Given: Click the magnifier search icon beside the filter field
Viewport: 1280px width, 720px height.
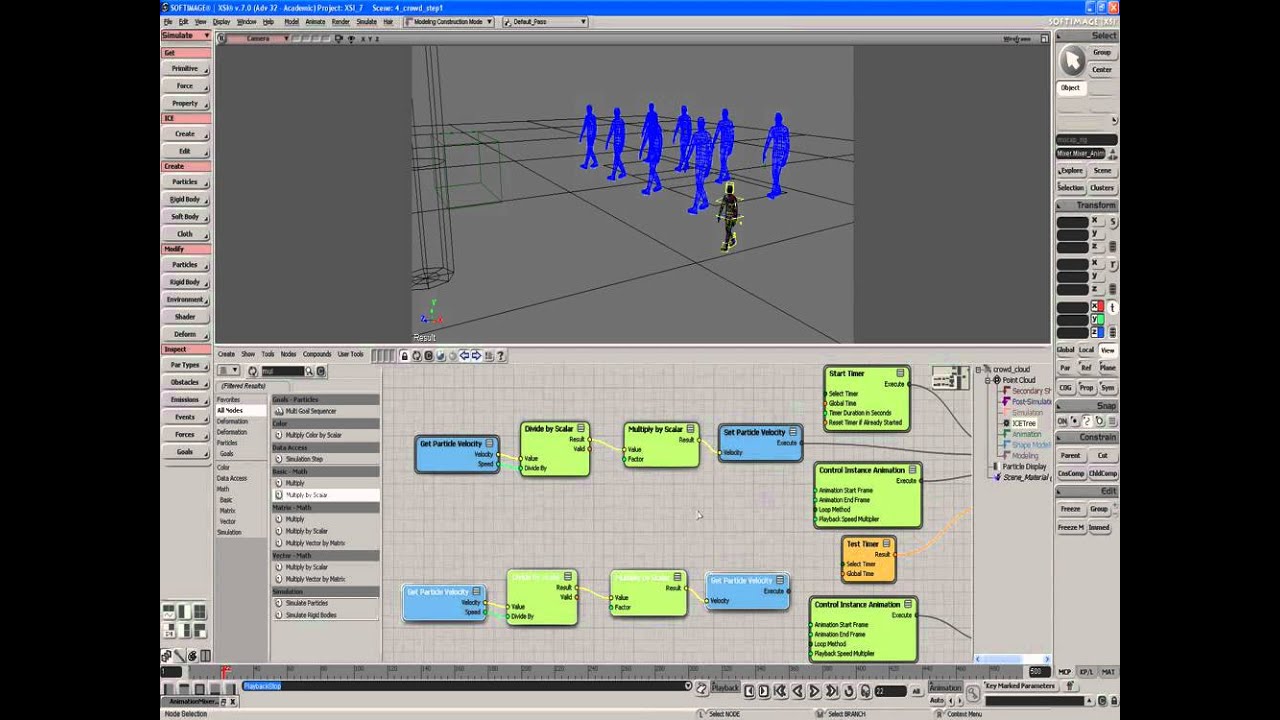Looking at the screenshot, I should pyautogui.click(x=309, y=371).
